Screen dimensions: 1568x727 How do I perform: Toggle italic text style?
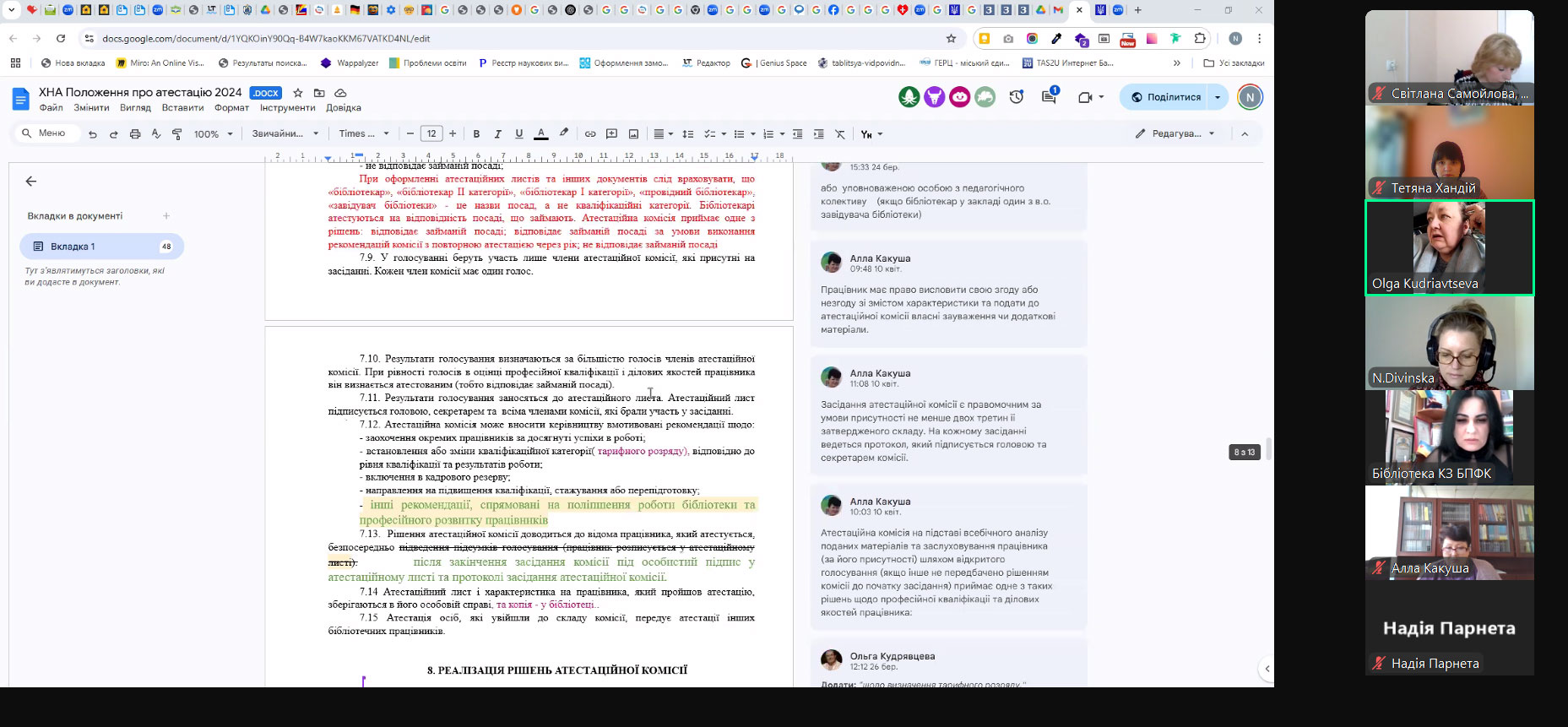(497, 134)
